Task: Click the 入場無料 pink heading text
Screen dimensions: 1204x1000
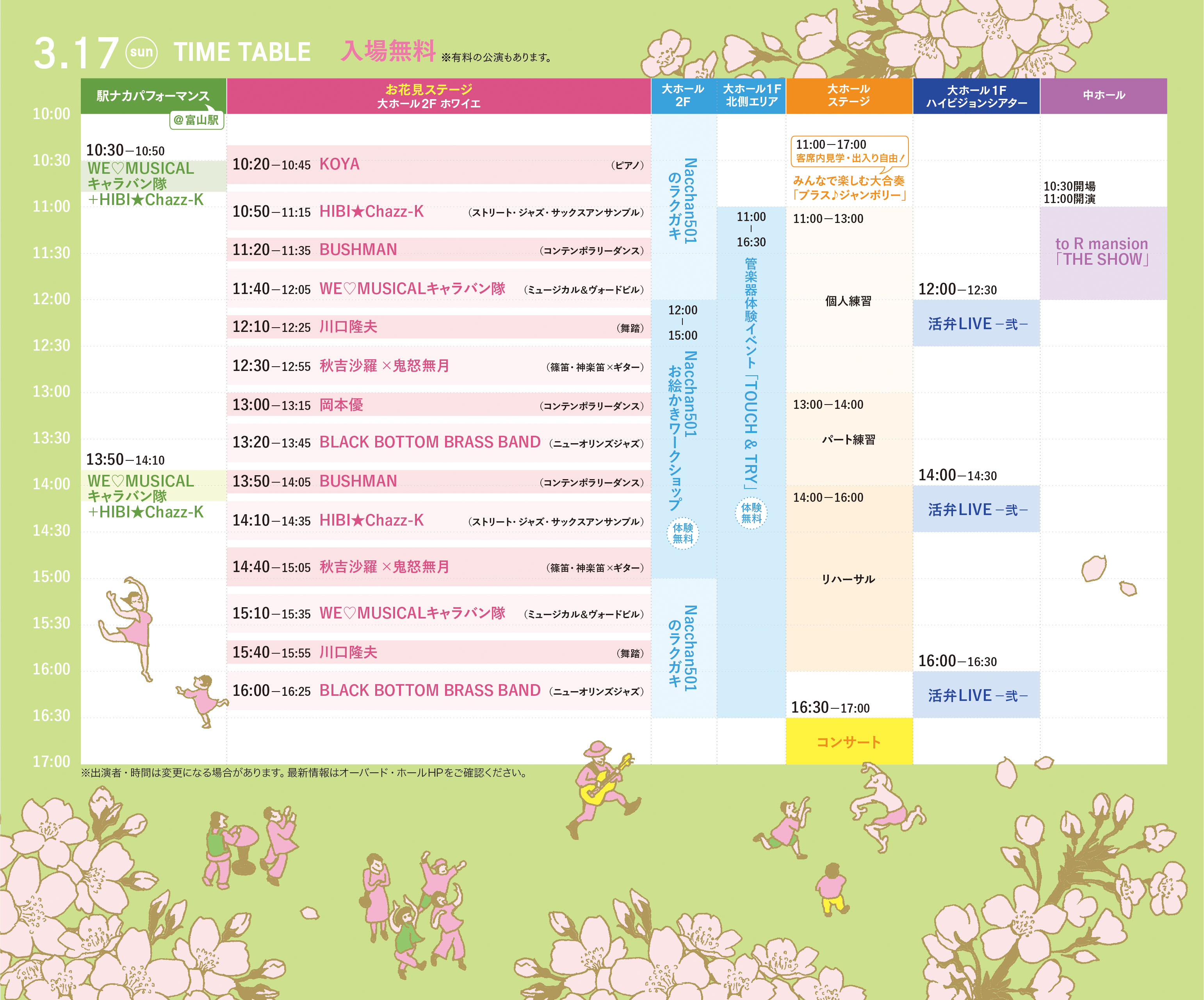Action: click(x=388, y=51)
